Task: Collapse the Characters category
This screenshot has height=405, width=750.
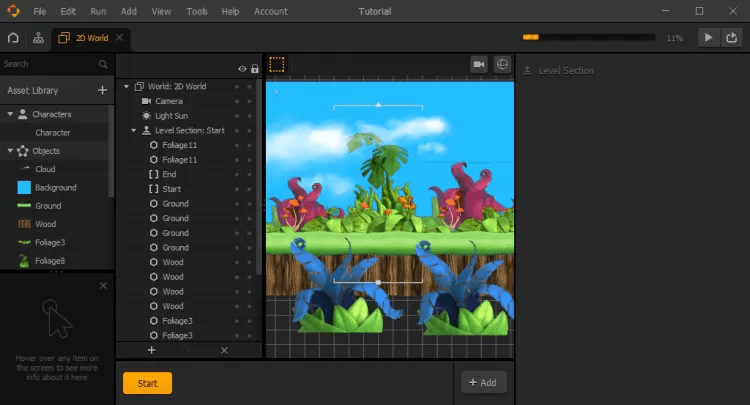Action: click(10, 114)
